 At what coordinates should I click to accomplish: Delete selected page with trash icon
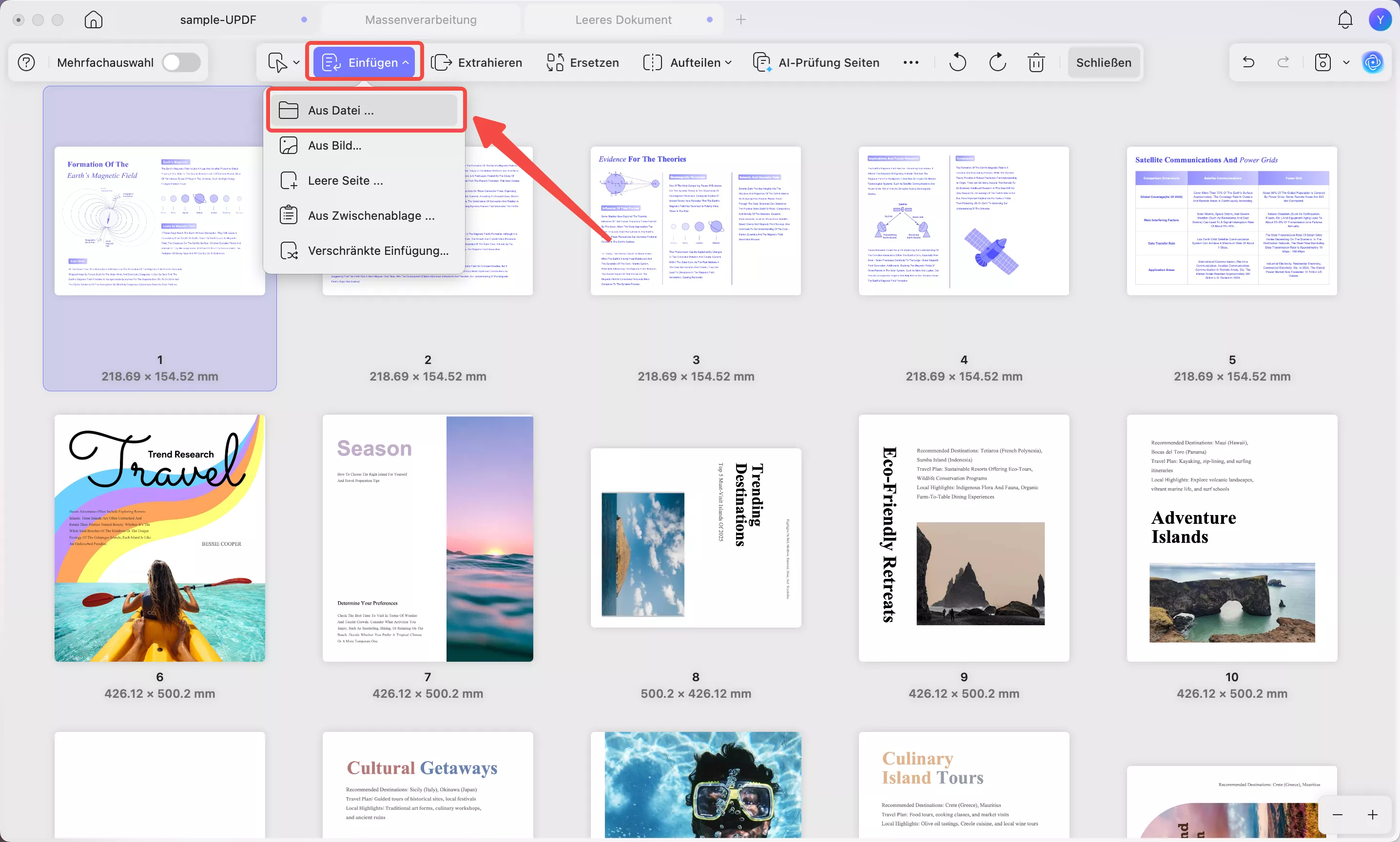click(x=1036, y=62)
